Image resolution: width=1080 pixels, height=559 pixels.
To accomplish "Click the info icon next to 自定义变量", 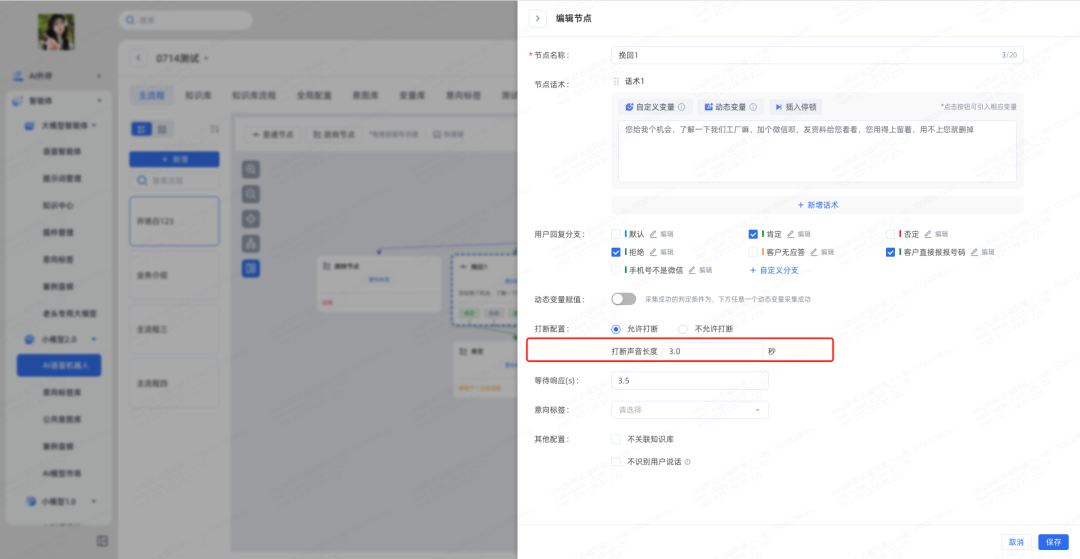I will [682, 107].
